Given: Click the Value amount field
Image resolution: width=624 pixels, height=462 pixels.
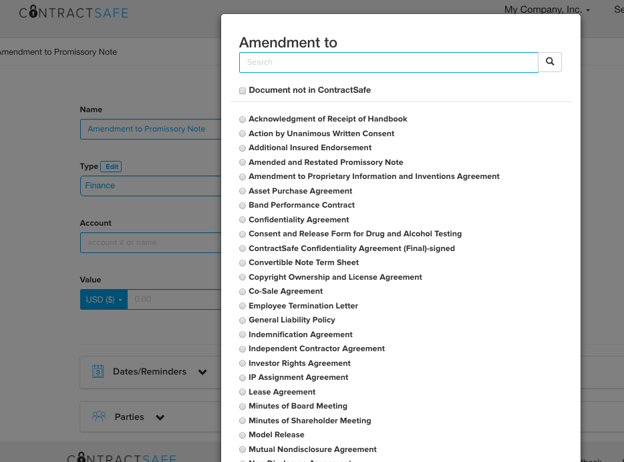Looking at the screenshot, I should click(x=174, y=299).
